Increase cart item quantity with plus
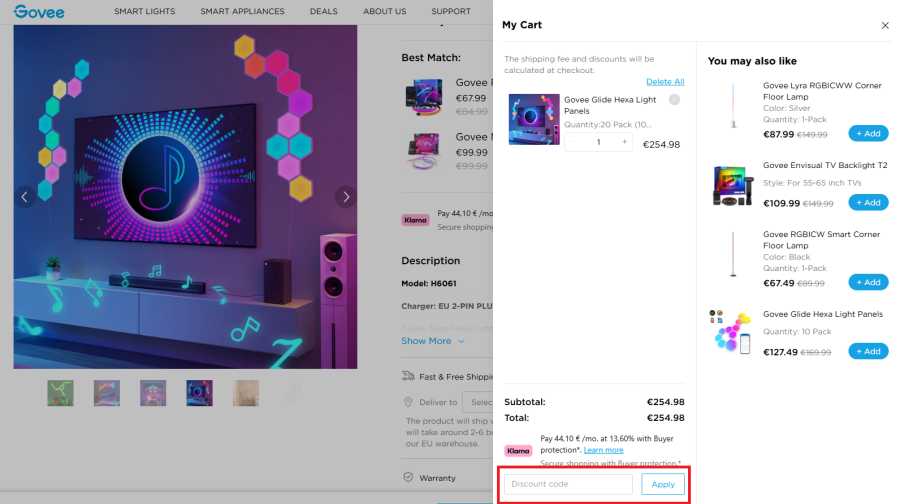 point(625,143)
